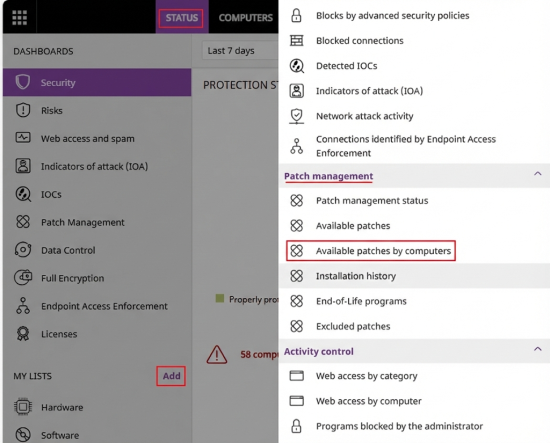
Task: Click the Data Control icon in sidebar
Action: click(x=23, y=250)
